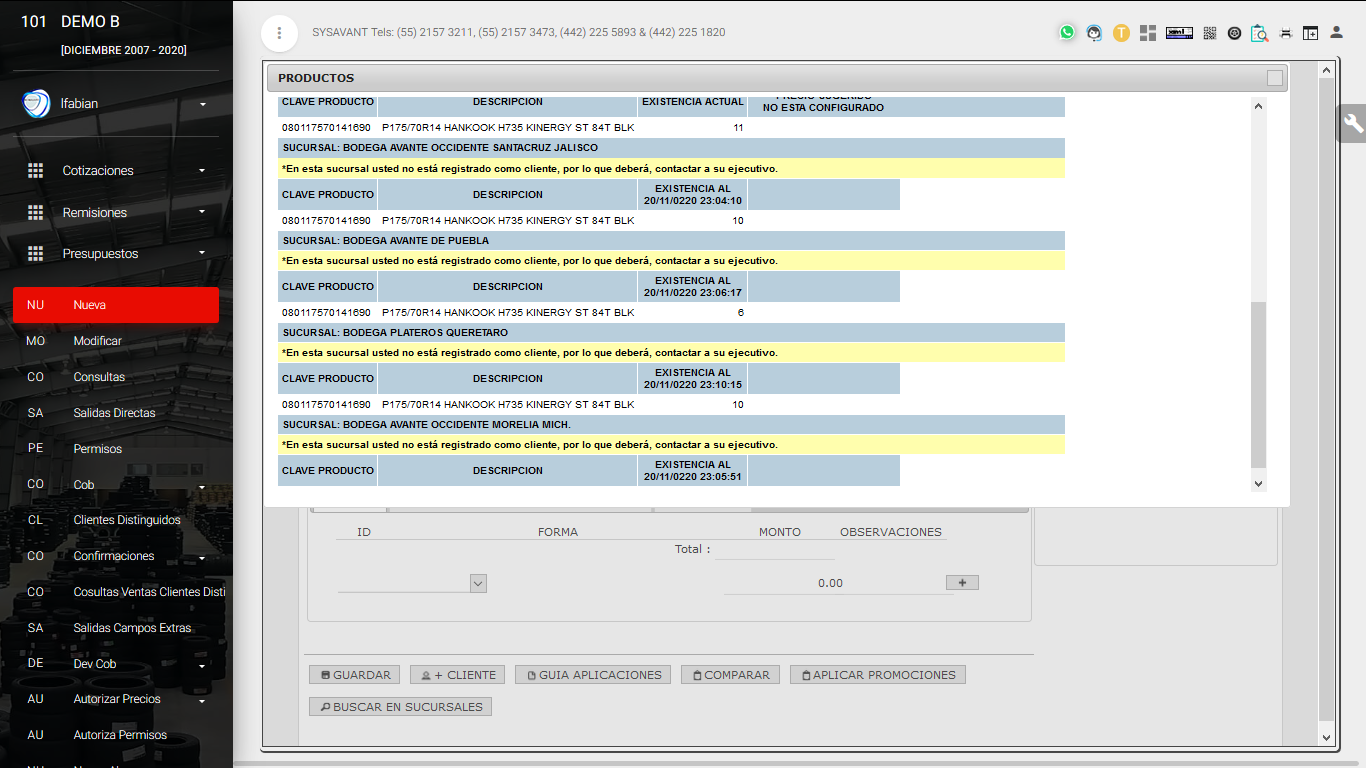The width and height of the screenshot is (1366, 768).
Task: Click the PRODUCTOS panel title
Action: [316, 78]
